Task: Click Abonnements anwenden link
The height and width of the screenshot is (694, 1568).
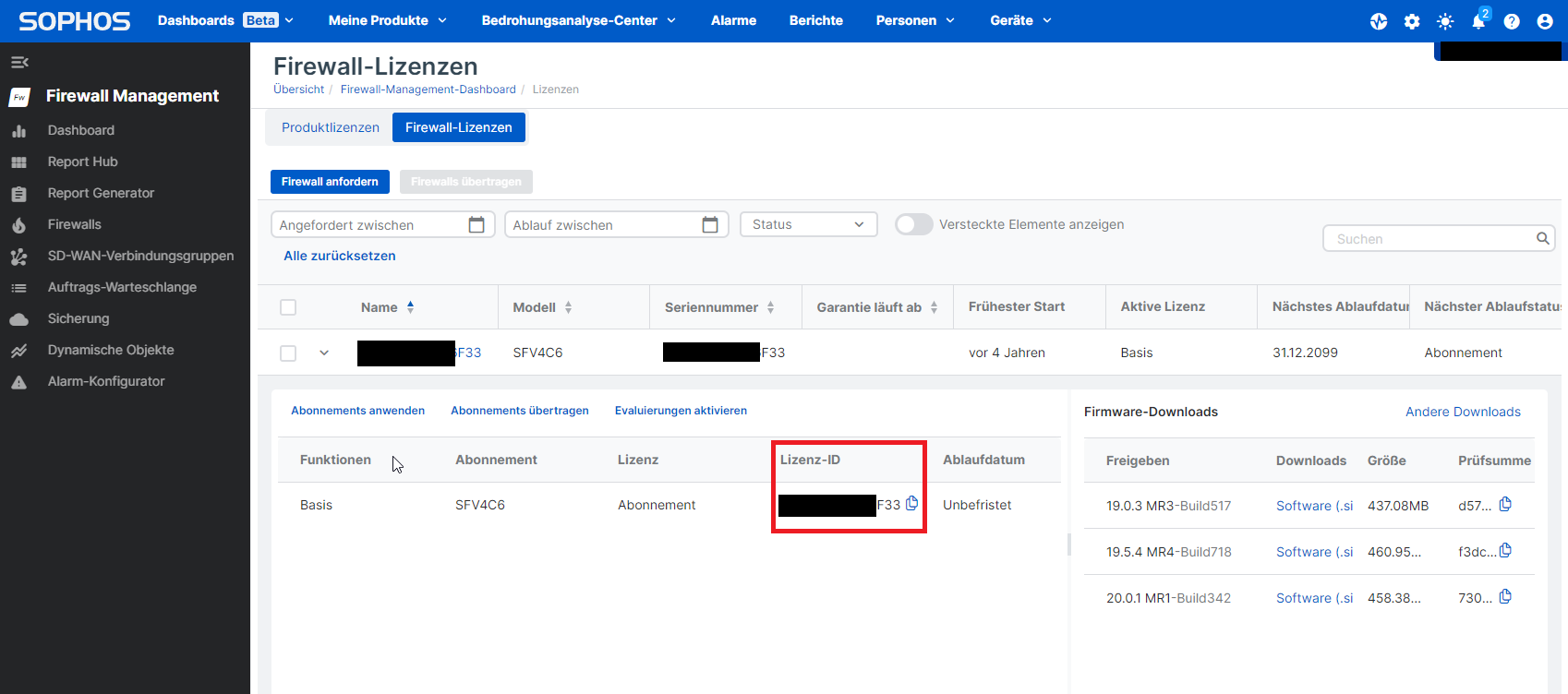Action: [x=358, y=411]
